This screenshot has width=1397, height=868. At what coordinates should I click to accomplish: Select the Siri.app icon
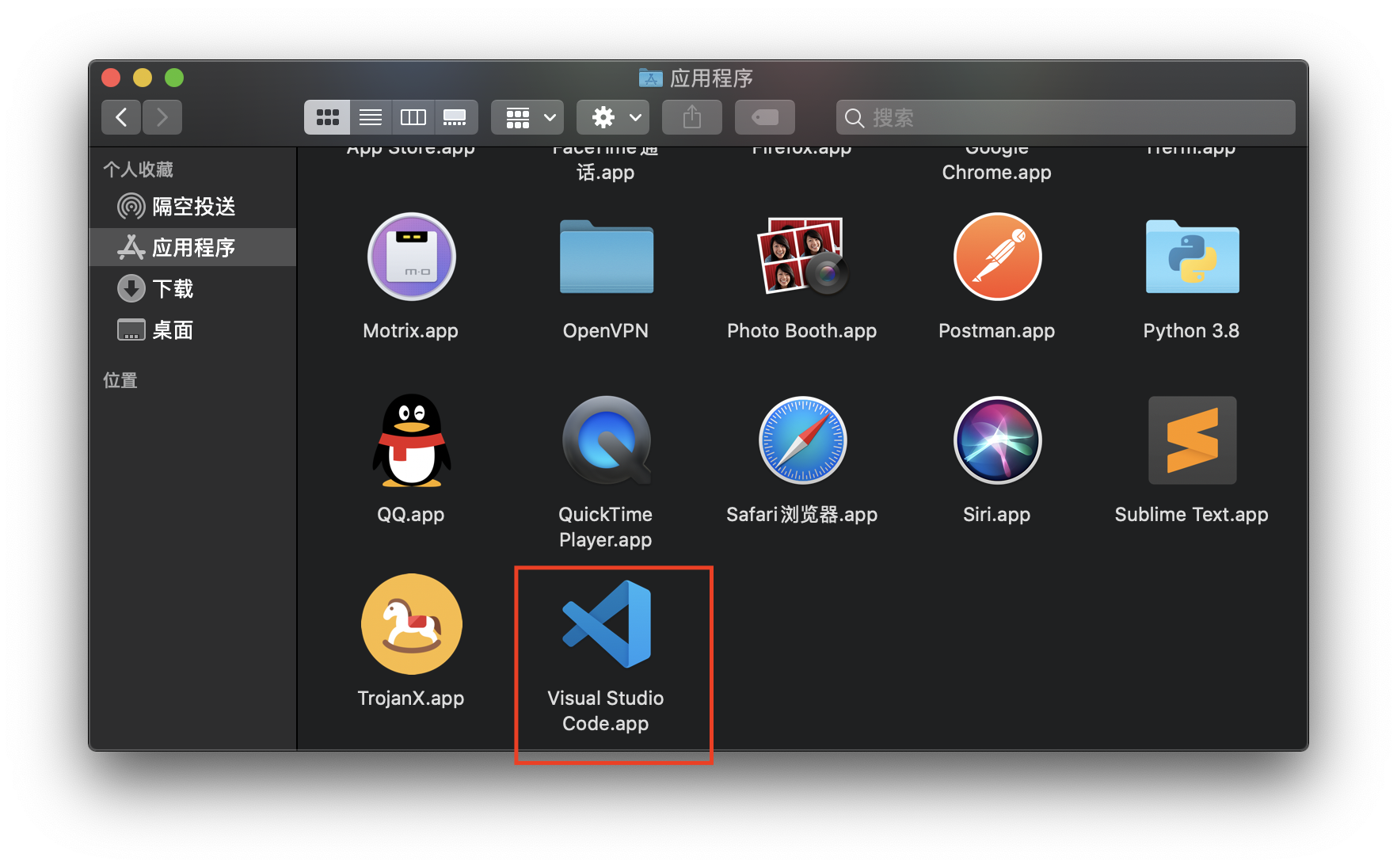pyautogui.click(x=997, y=440)
